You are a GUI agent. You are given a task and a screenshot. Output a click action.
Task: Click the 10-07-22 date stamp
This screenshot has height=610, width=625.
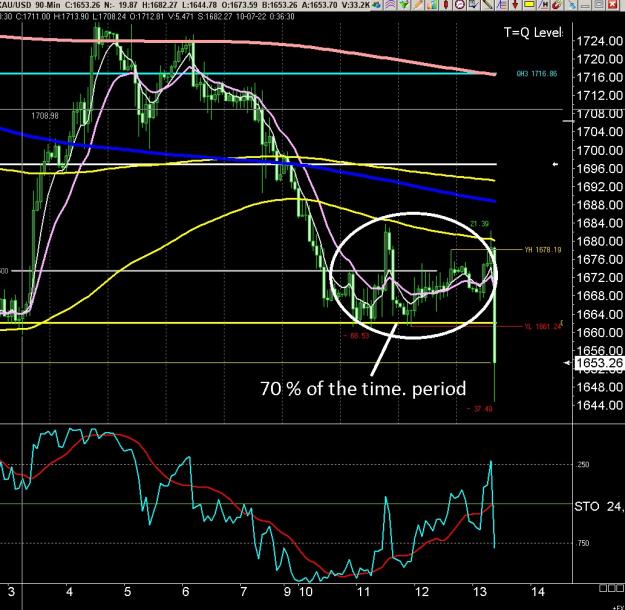click(251, 17)
